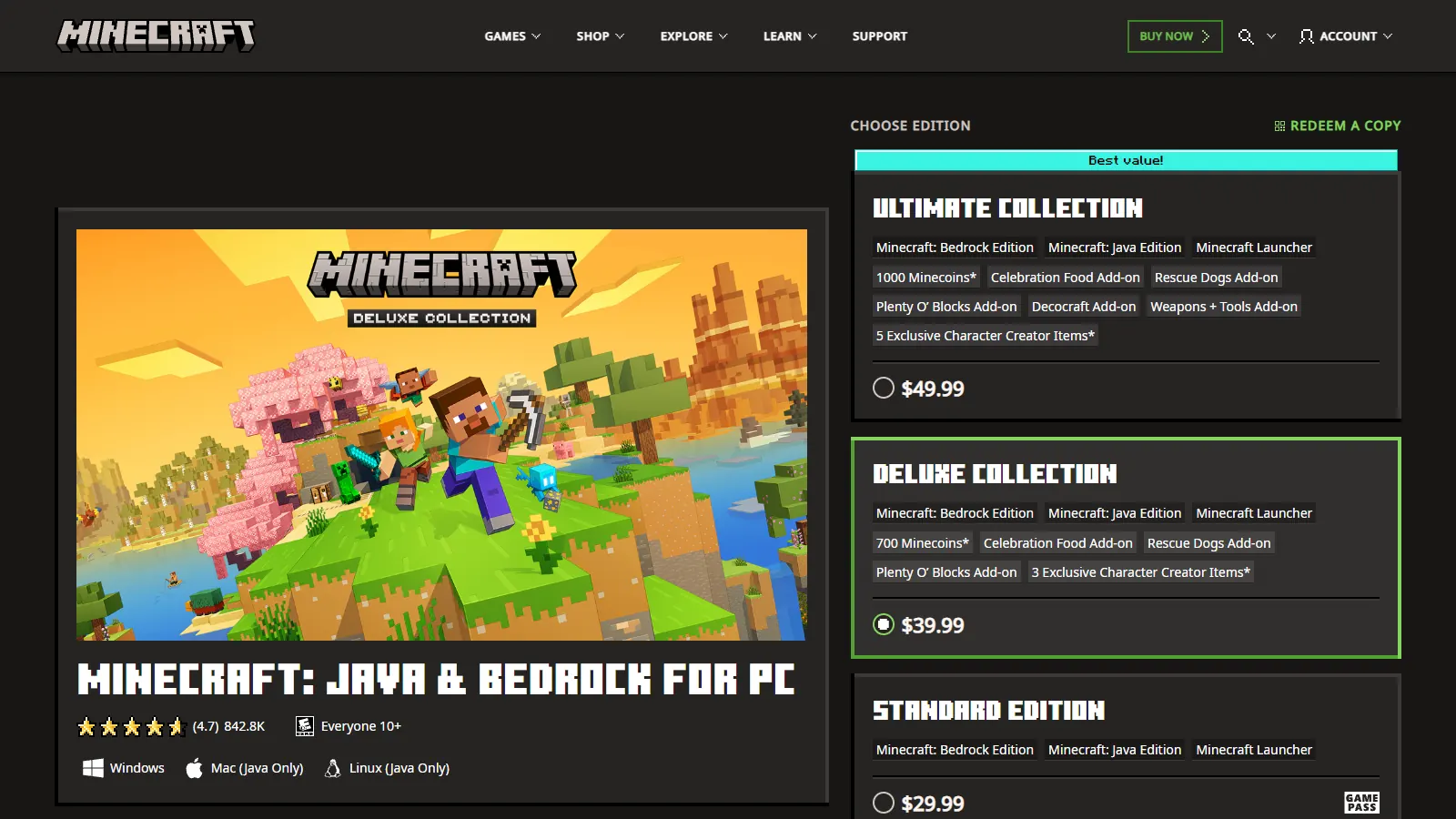Viewport: 1456px width, 819px height.
Task: Click the Minecraft logo in the header
Action: click(x=156, y=35)
